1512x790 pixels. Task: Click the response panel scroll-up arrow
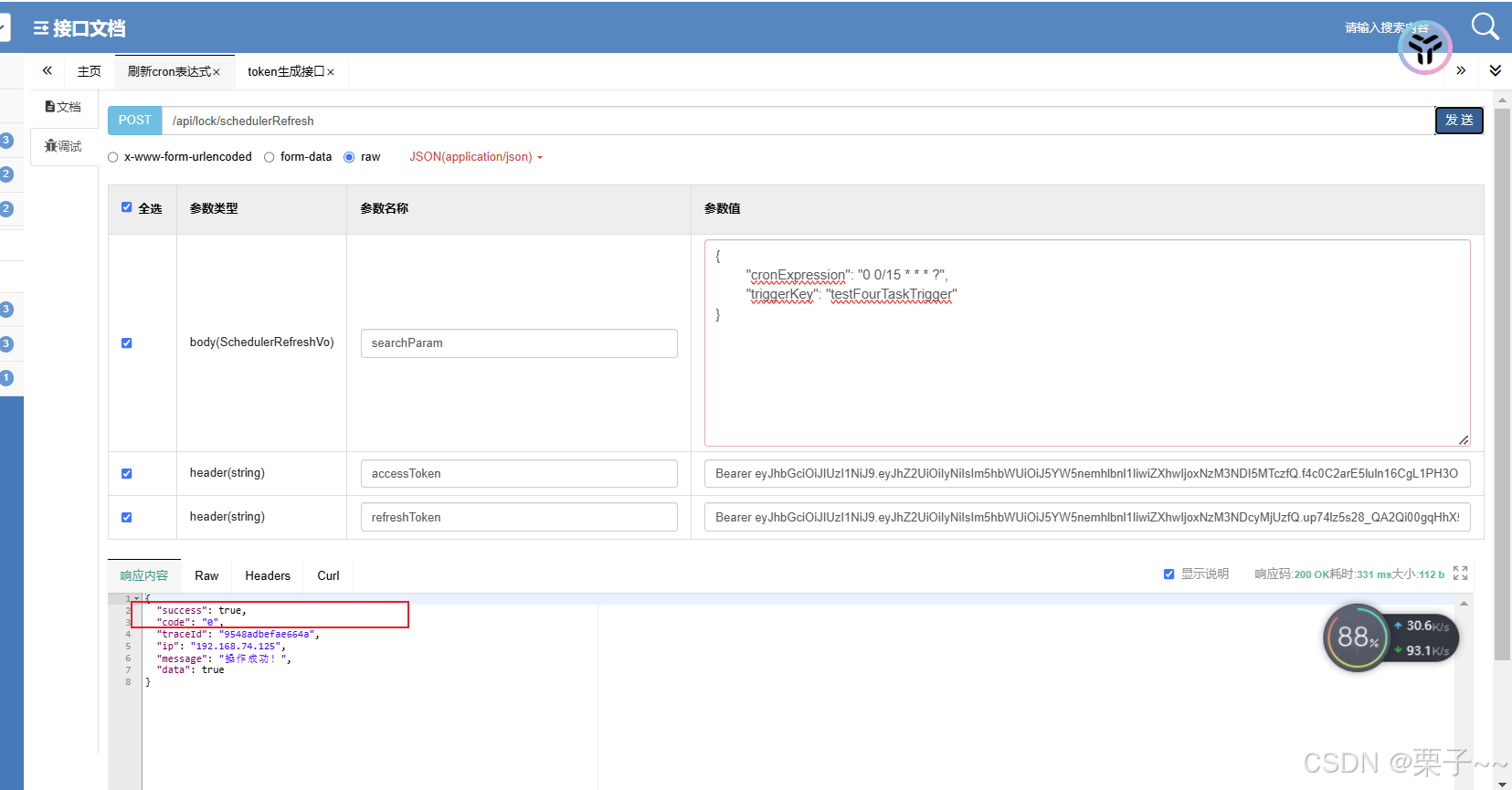[1464, 604]
